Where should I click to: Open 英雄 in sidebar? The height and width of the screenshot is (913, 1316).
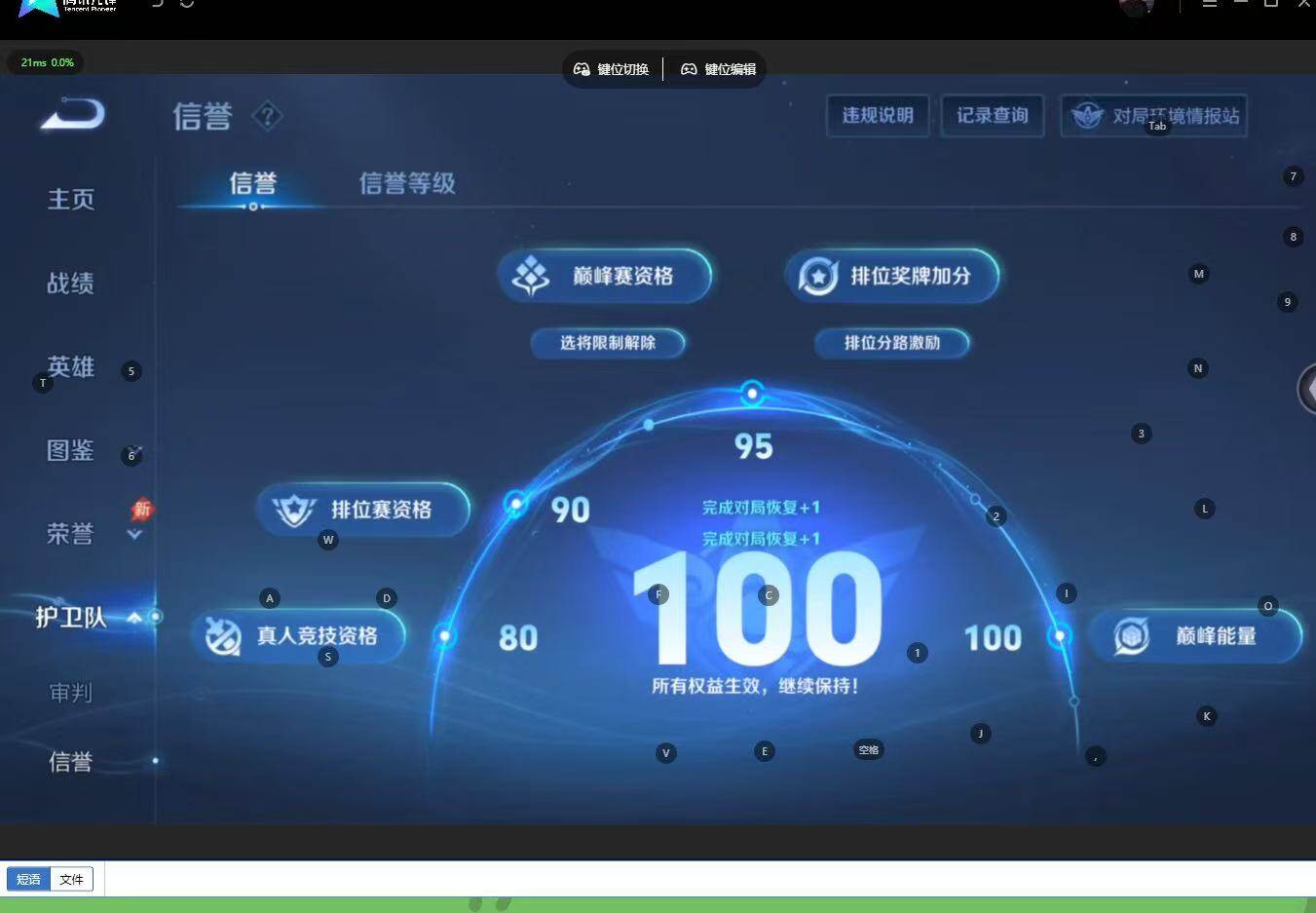(x=71, y=366)
